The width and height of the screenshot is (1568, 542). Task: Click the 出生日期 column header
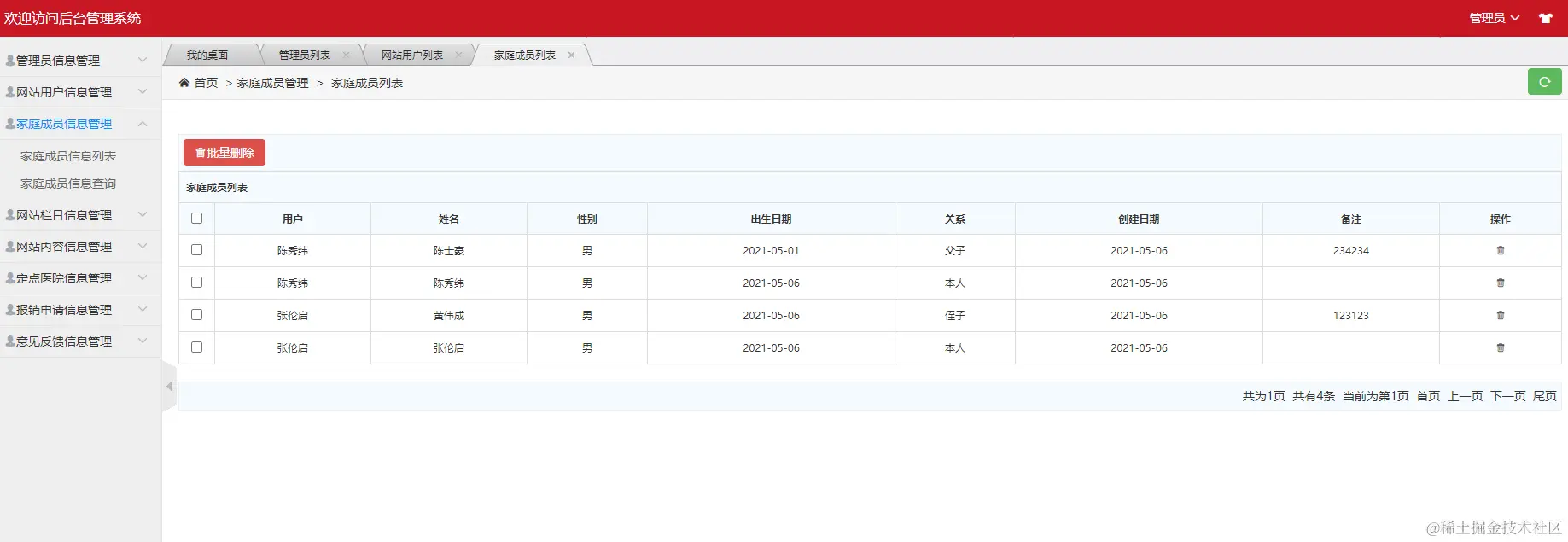click(771, 219)
